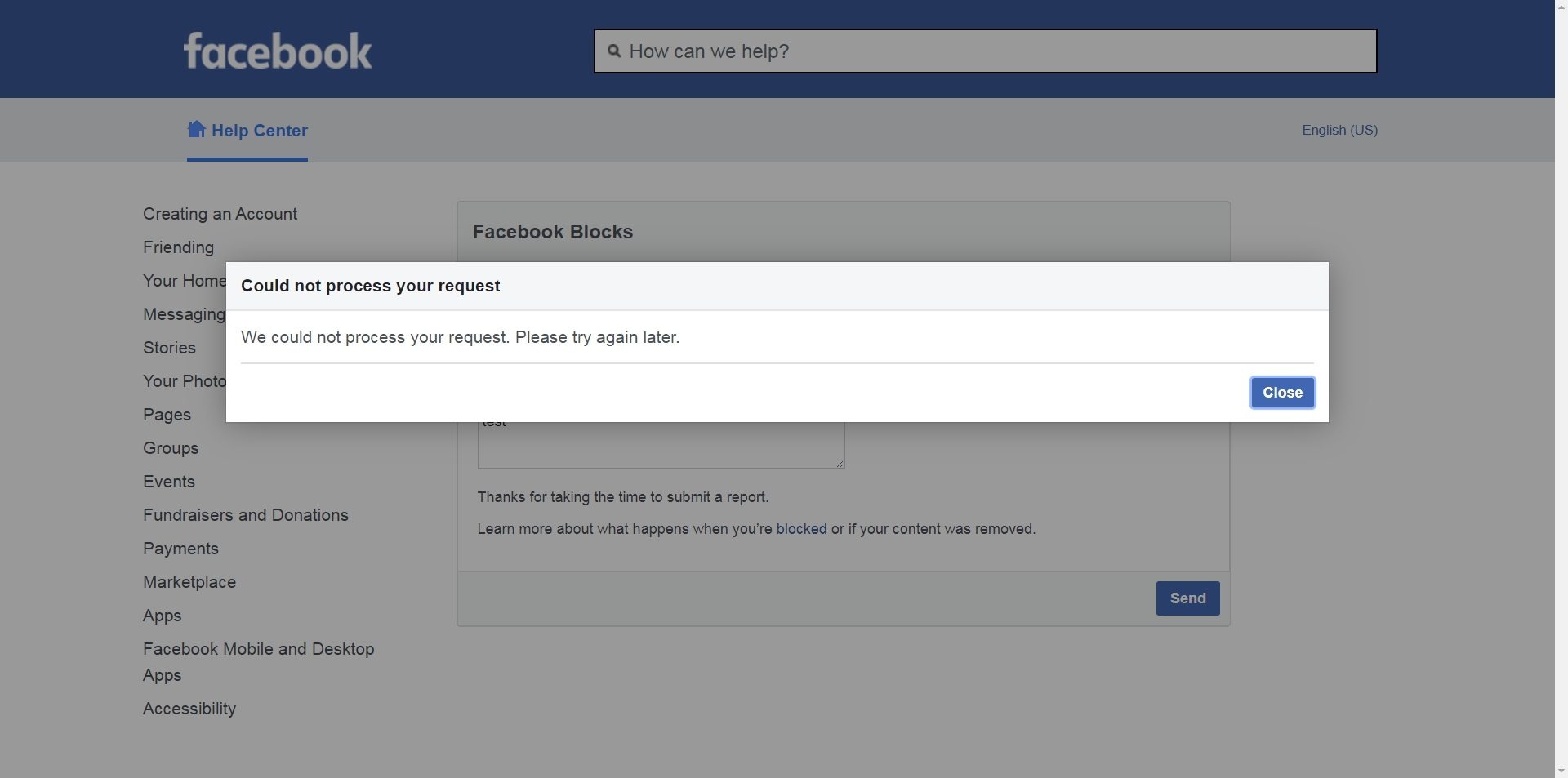Open Stories help topic
This screenshot has width=1568, height=778.
[169, 348]
